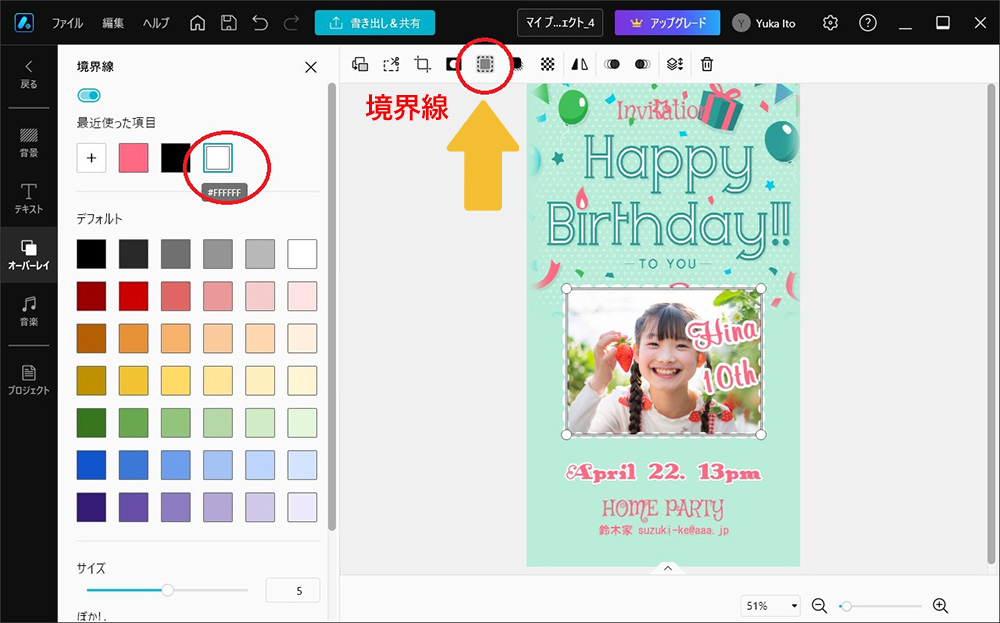
Task: Click the app logo icon
Action: pos(24,23)
